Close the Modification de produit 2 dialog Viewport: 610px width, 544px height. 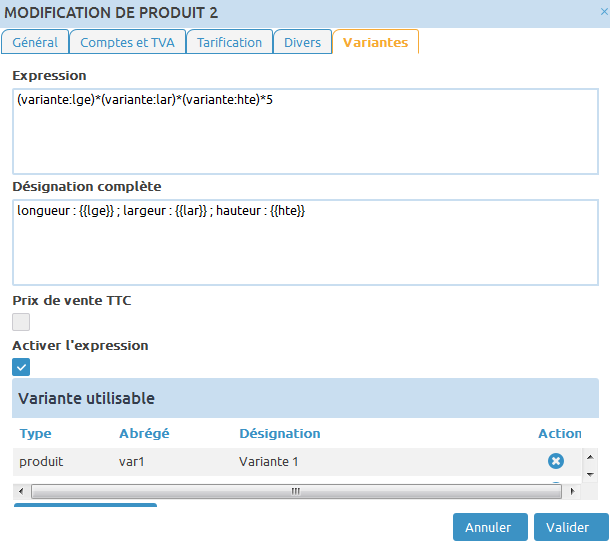603,12
